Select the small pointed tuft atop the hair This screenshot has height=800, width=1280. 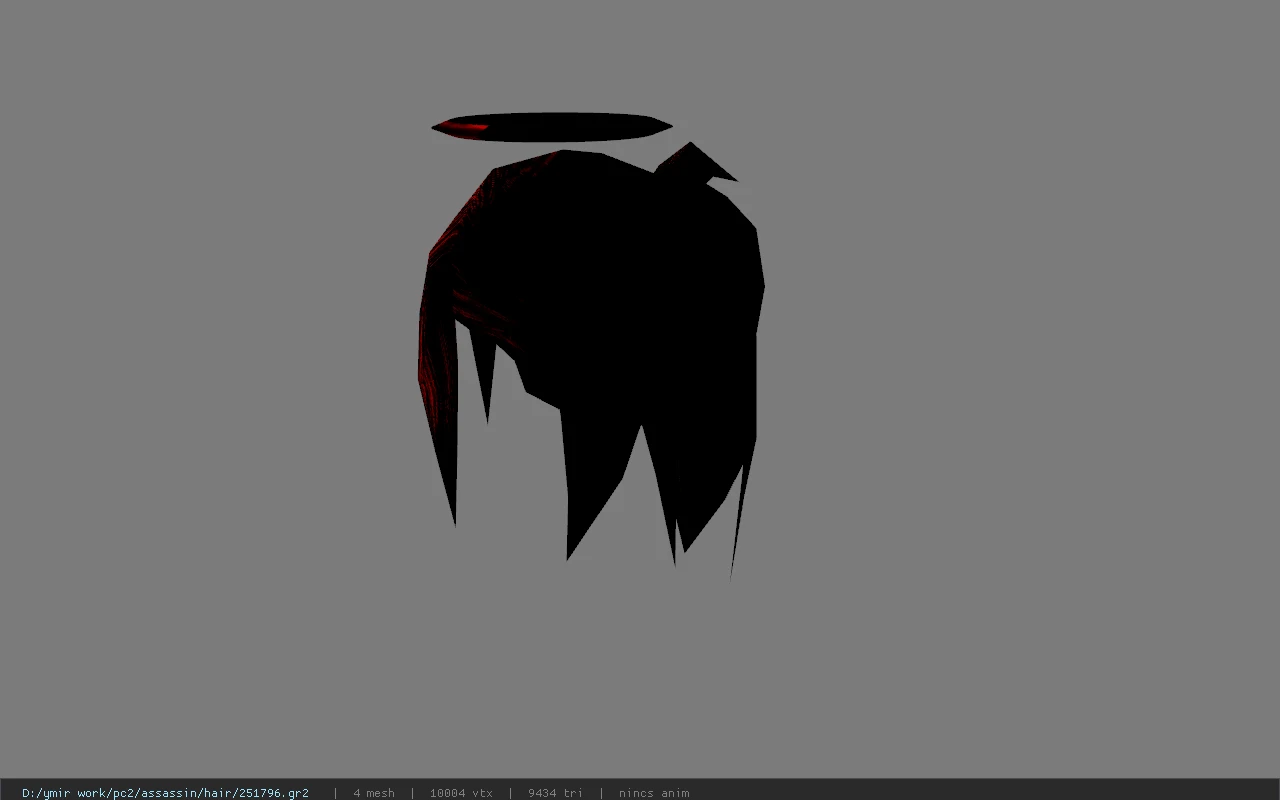[697, 164]
